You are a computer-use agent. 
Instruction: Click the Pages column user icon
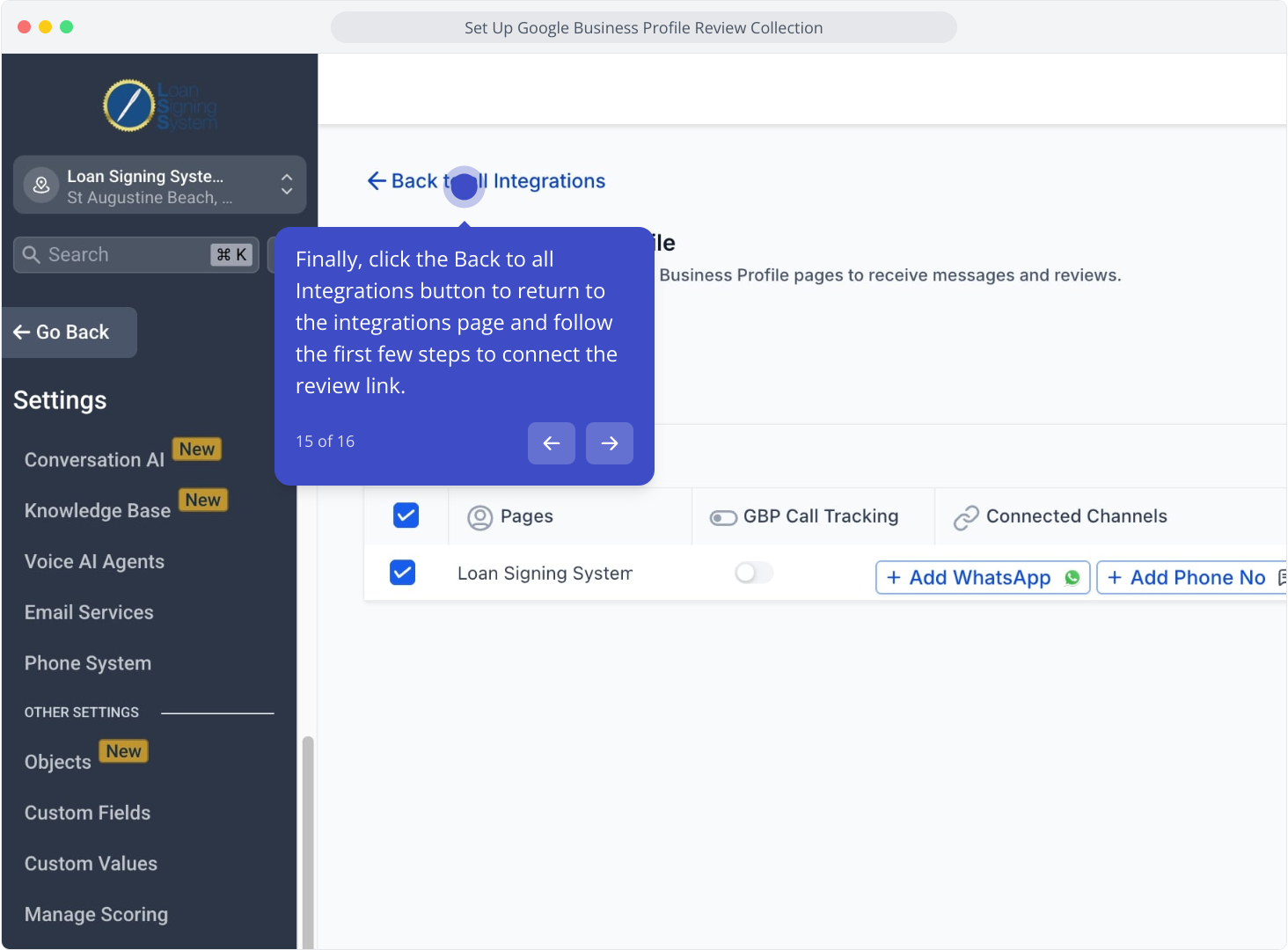tap(480, 517)
